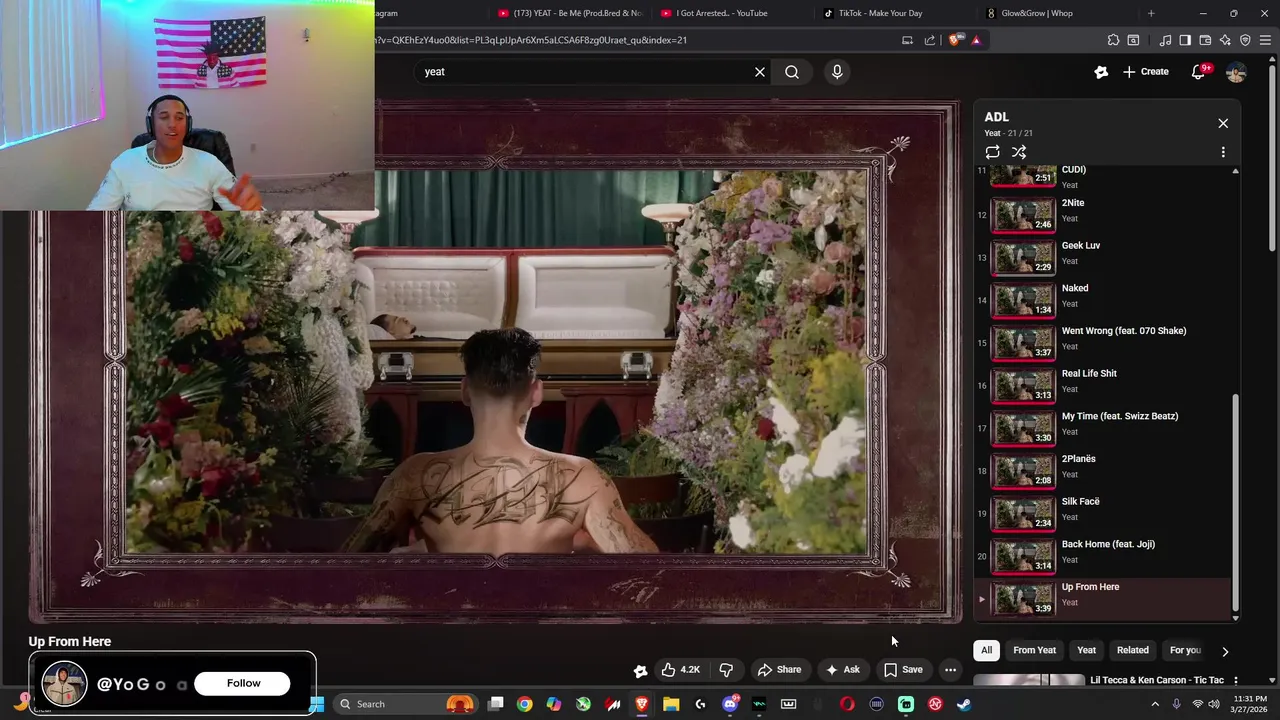The width and height of the screenshot is (1280, 720).
Task: Show more filter chips with right arrow
Action: coord(1225,651)
